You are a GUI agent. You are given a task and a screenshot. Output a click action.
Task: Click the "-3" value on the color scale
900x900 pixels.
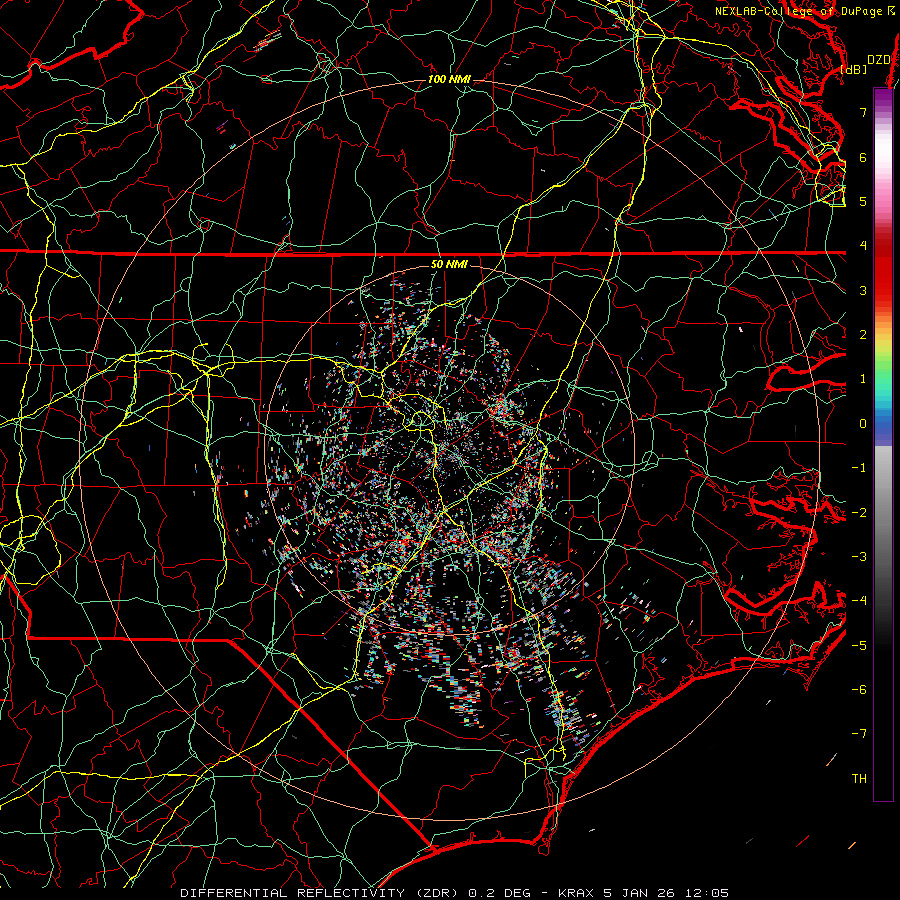859,557
